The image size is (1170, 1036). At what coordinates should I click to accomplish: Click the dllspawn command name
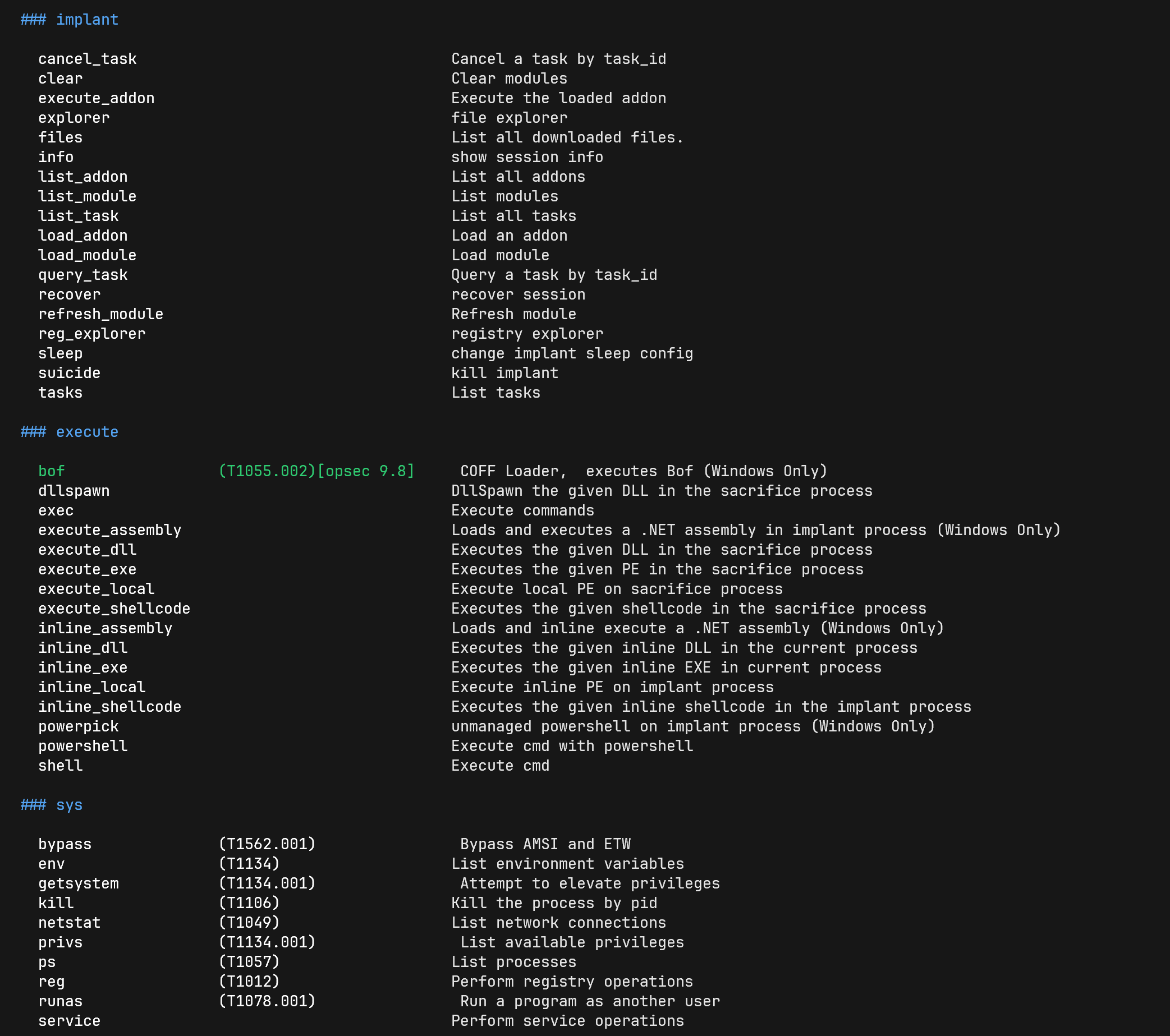[74, 491]
